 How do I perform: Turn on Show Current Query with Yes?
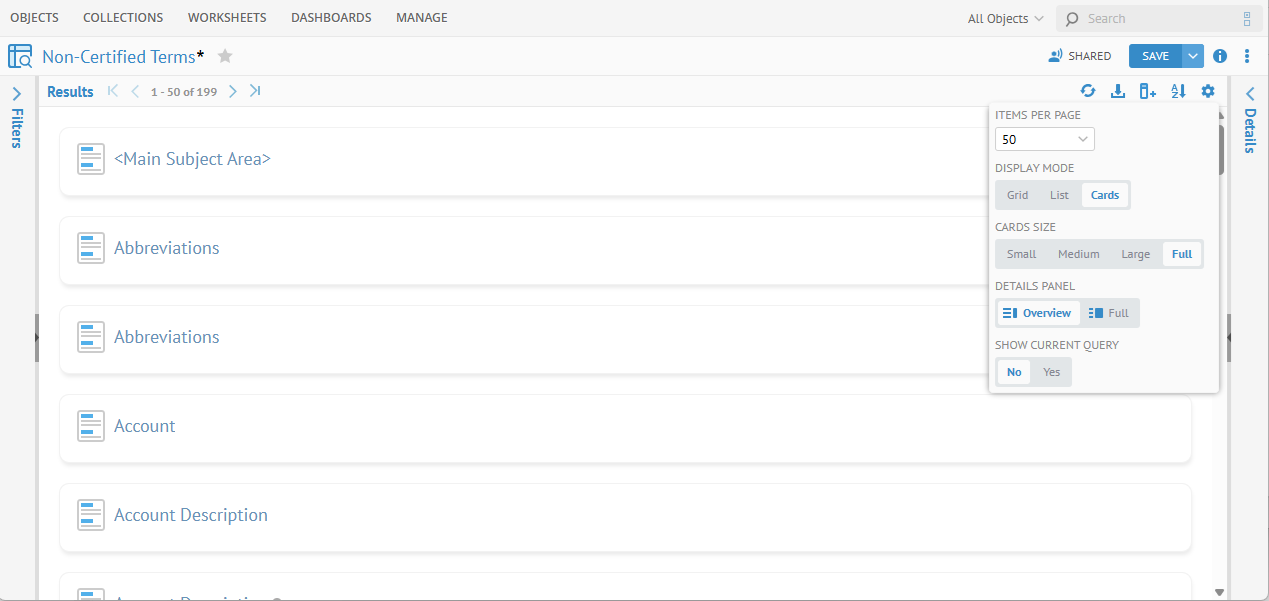(1051, 372)
